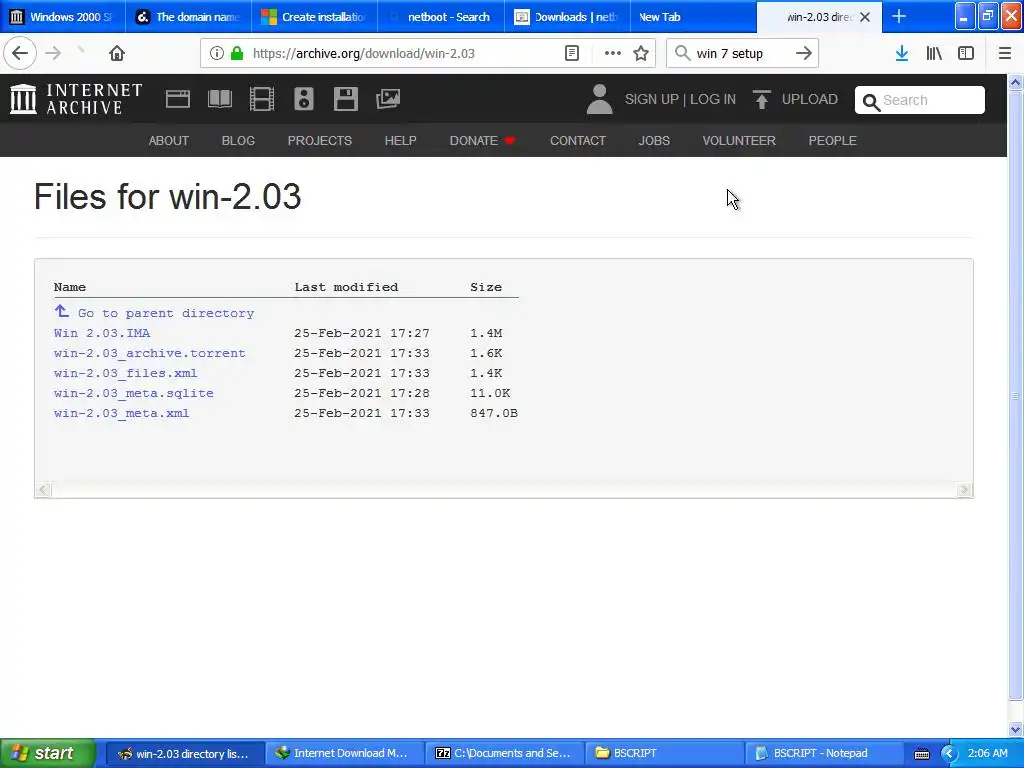
Task: Click the user avatar icon
Action: (600, 99)
